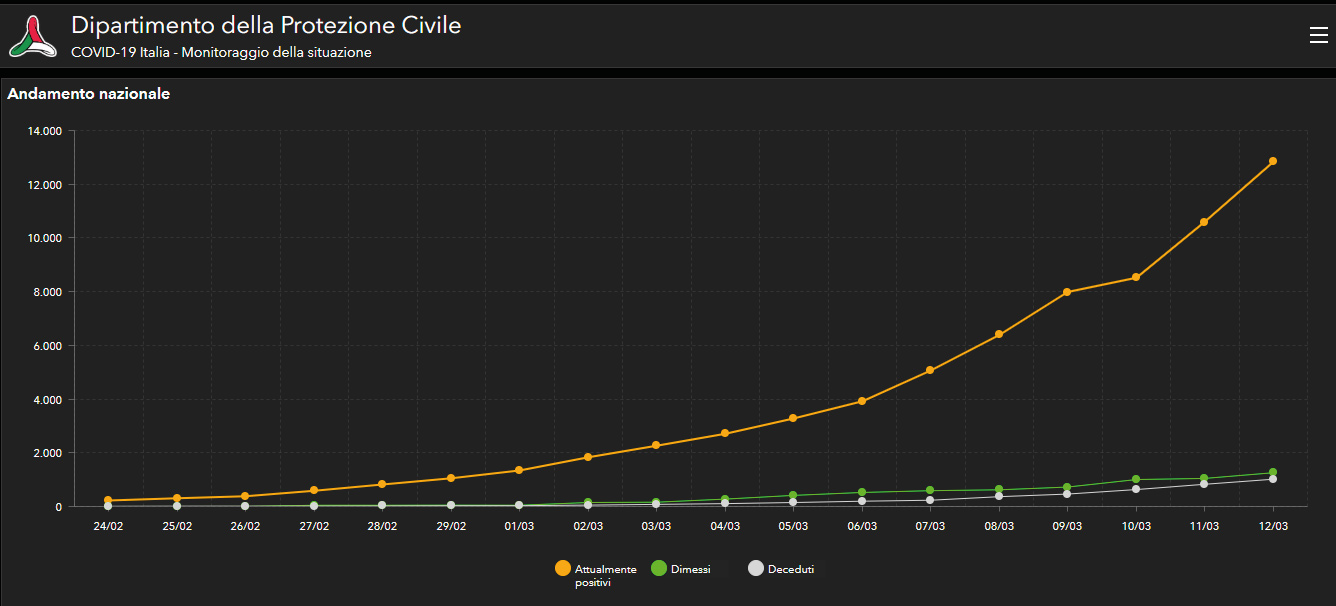Click the 24/02 x-axis date label
This screenshot has width=1336, height=606.
[108, 526]
